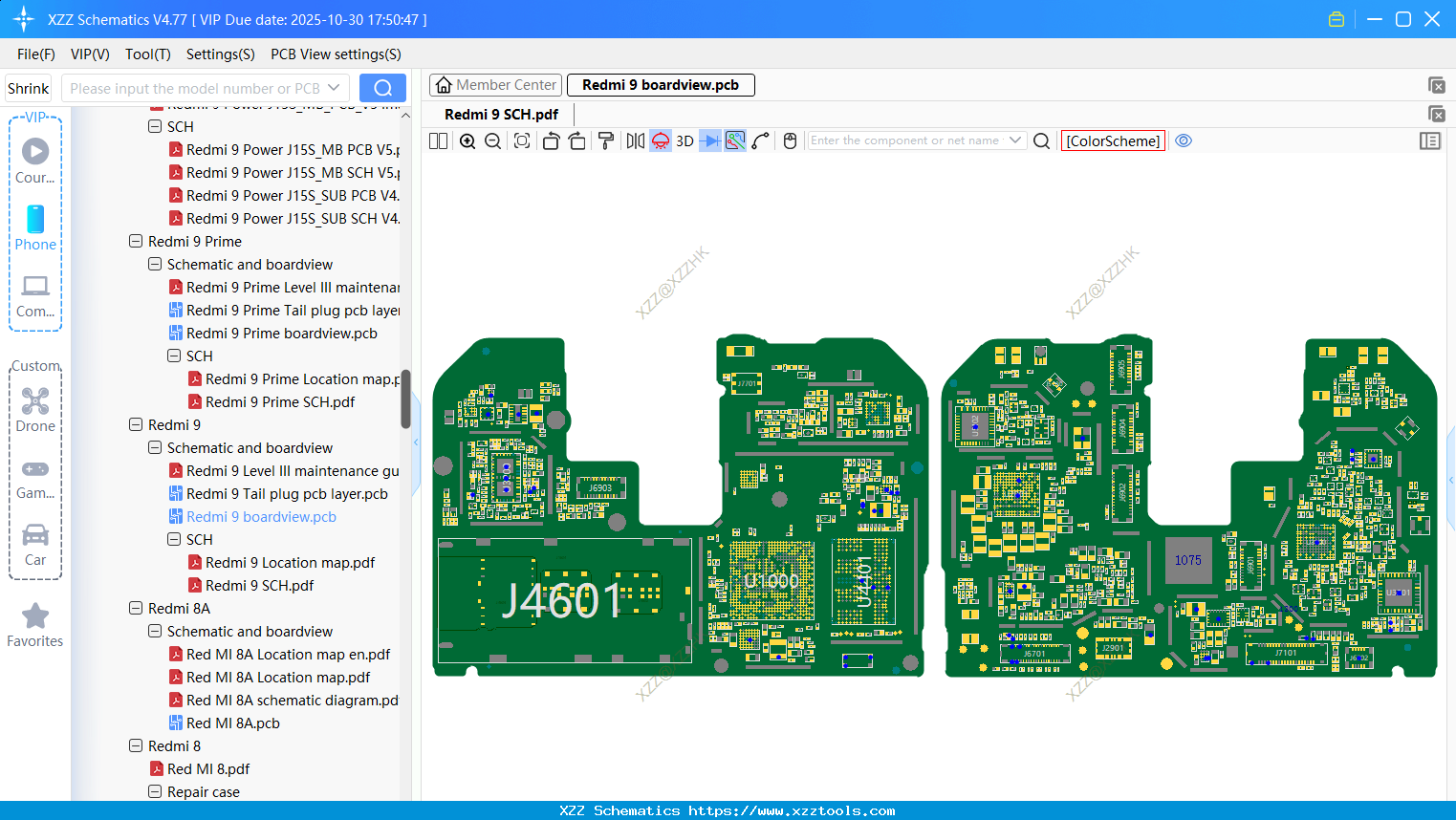Open Favorites in the sidebar
The image size is (1456, 820).
click(x=35, y=626)
